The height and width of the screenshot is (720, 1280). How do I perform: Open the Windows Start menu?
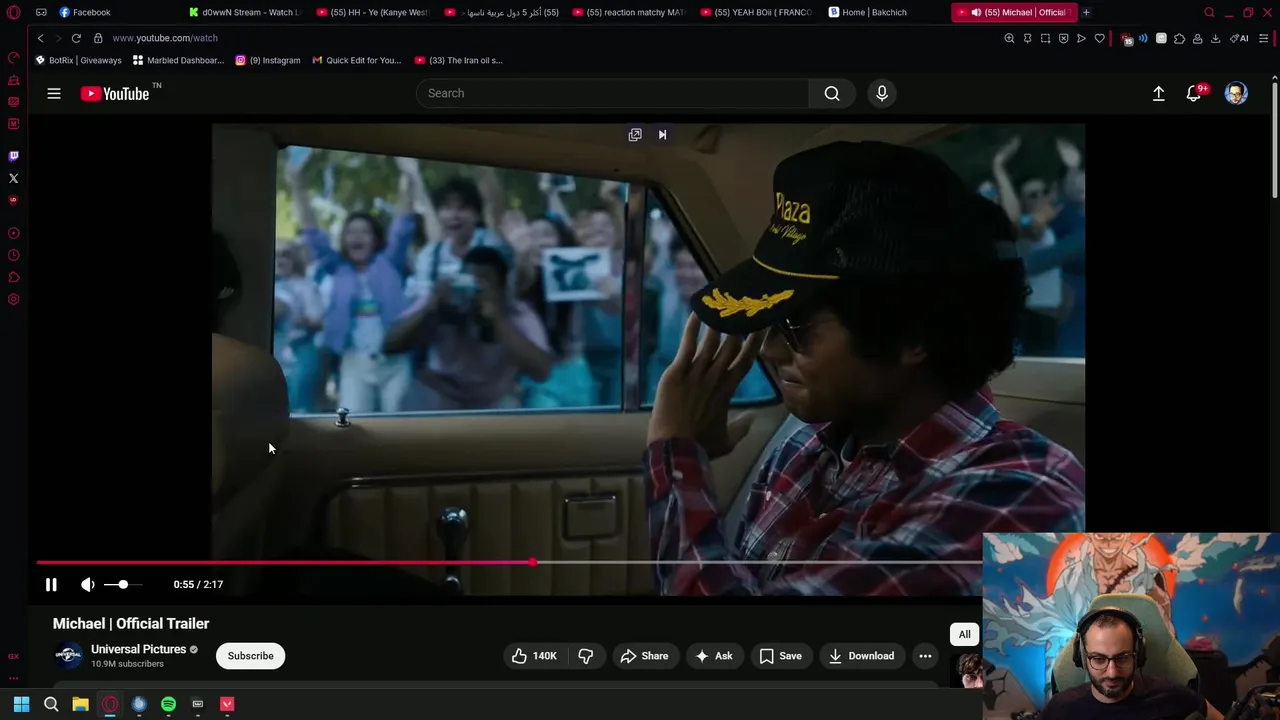tap(21, 704)
